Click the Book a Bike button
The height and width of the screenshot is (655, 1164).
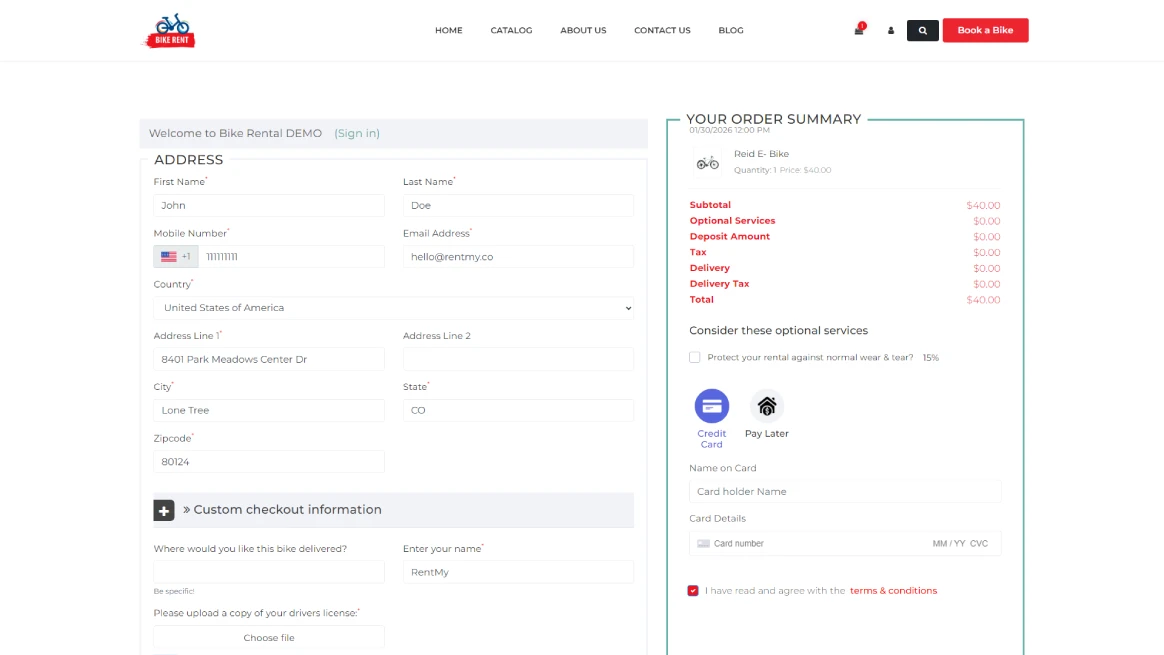point(985,30)
